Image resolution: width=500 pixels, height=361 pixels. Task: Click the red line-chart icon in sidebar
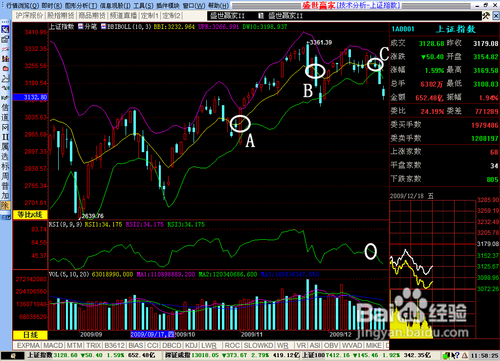coord(5,49)
